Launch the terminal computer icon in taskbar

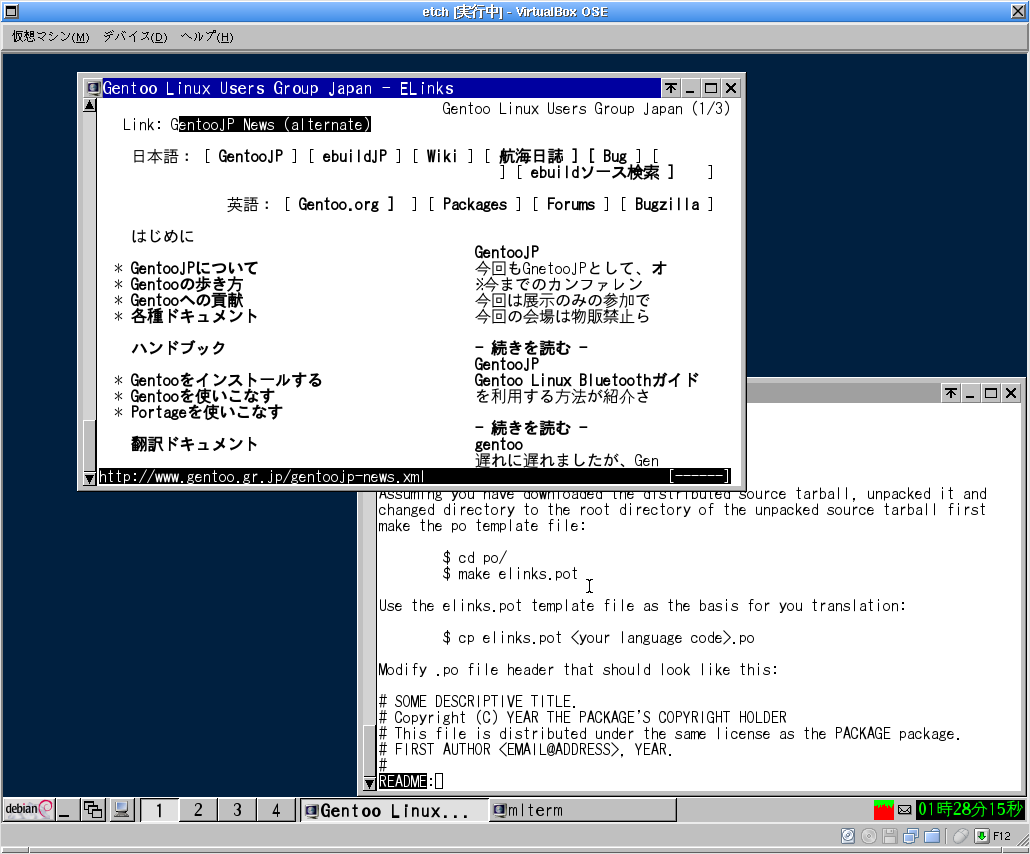pos(121,810)
